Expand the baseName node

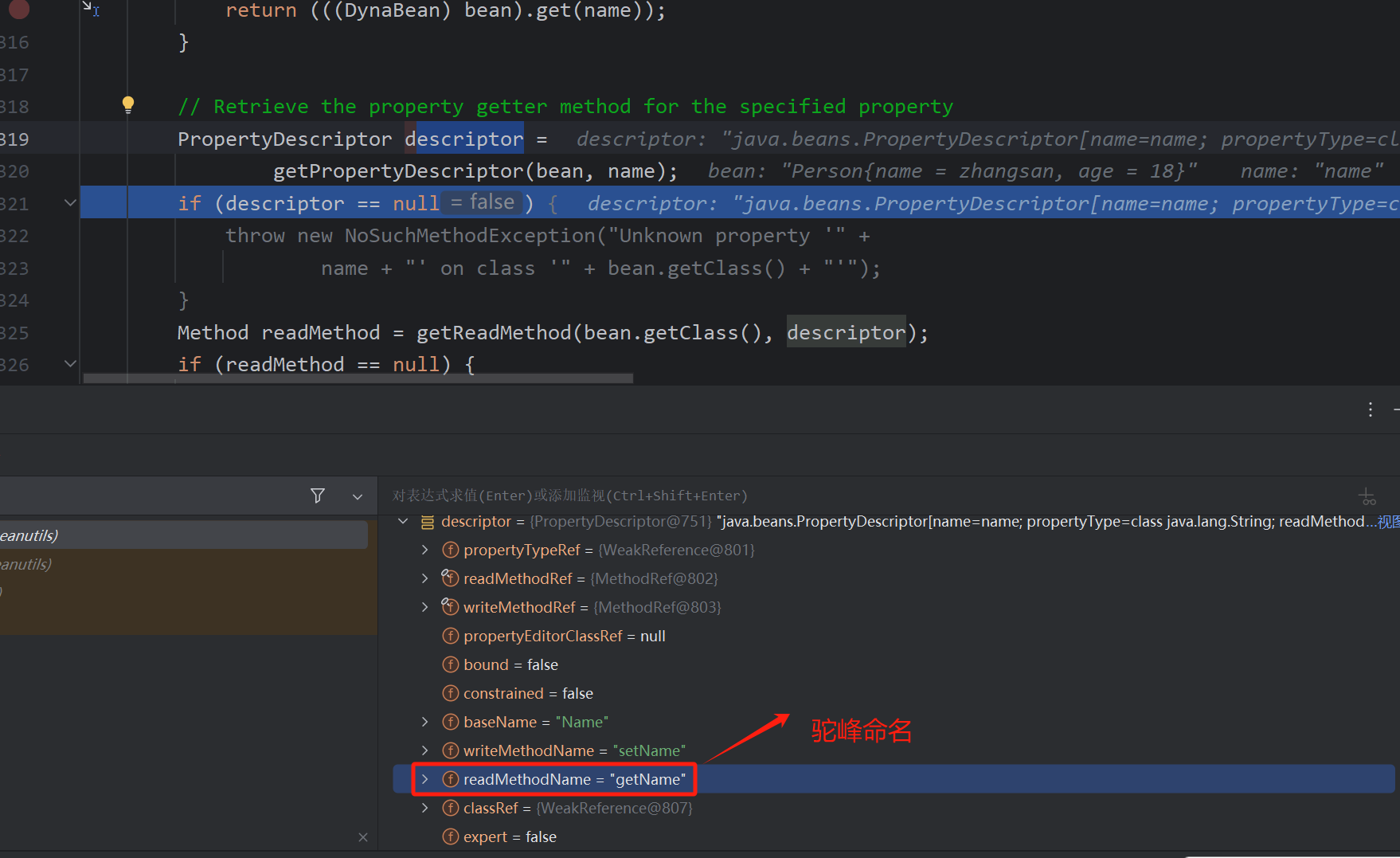click(x=425, y=722)
